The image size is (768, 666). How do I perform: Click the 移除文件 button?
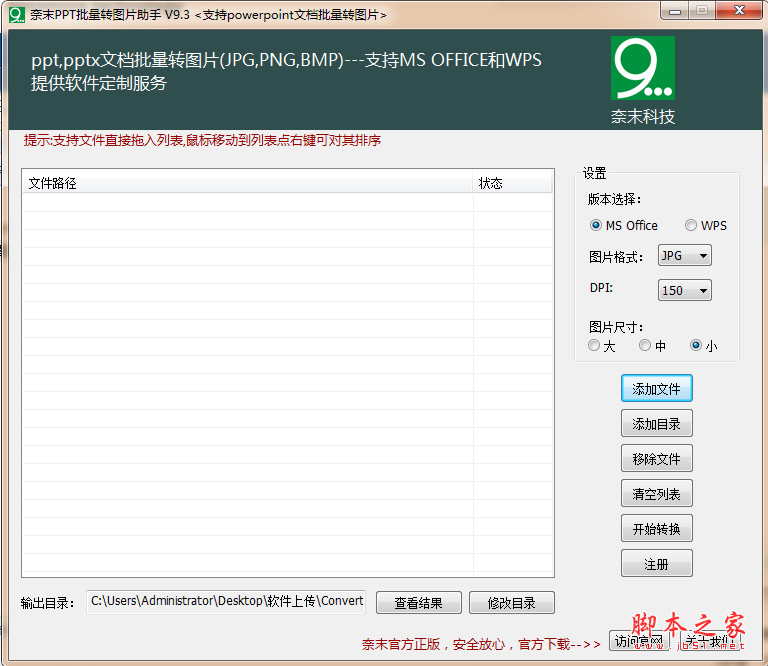point(656,459)
